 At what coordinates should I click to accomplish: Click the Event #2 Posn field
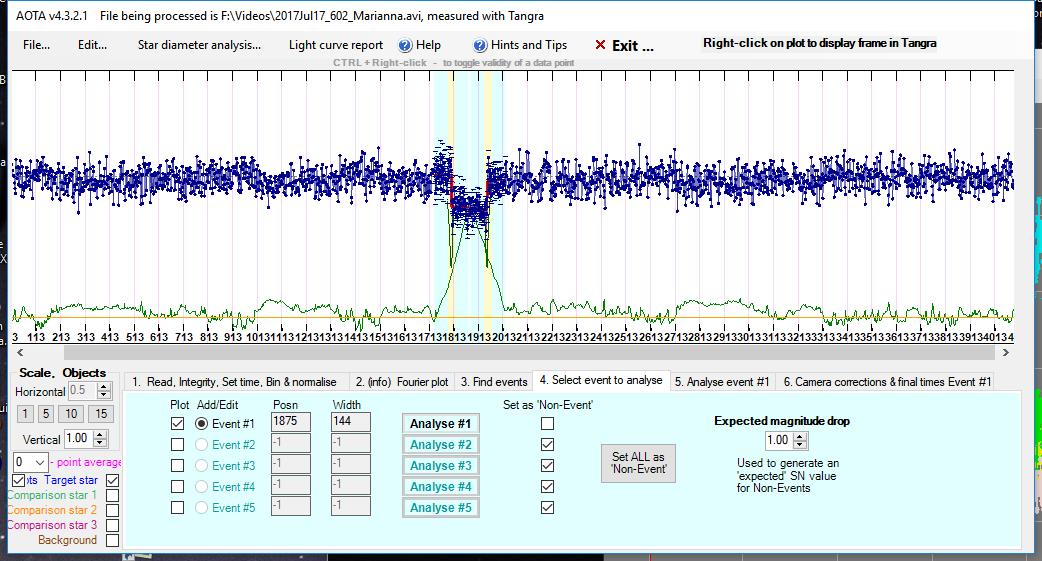(290, 443)
